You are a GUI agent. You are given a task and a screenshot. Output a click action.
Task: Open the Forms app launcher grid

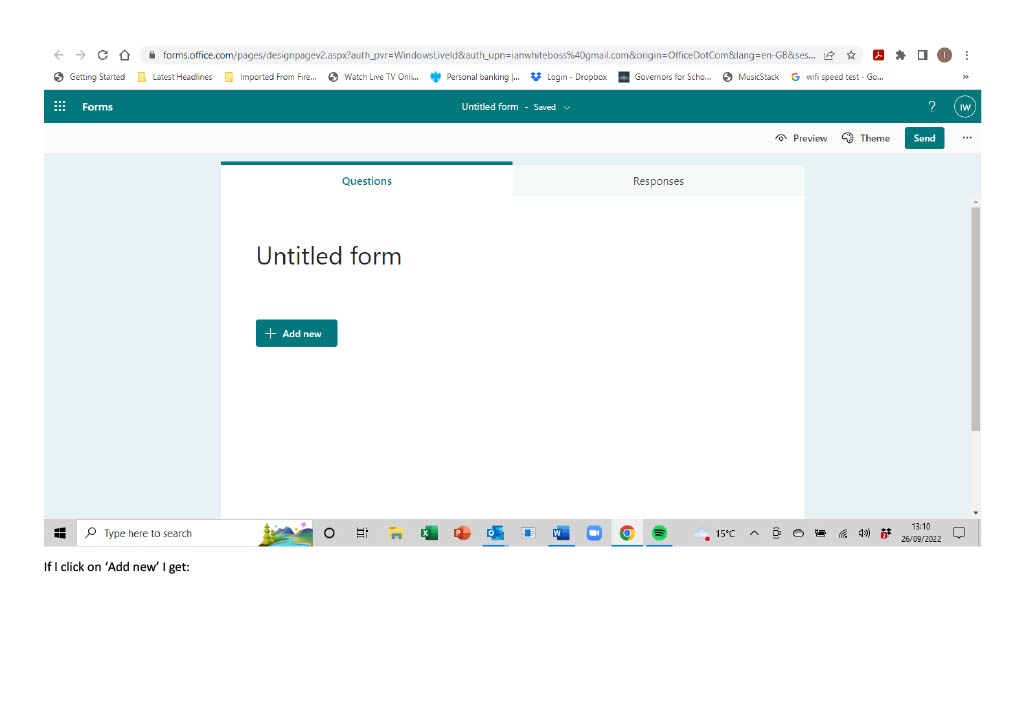[59, 106]
